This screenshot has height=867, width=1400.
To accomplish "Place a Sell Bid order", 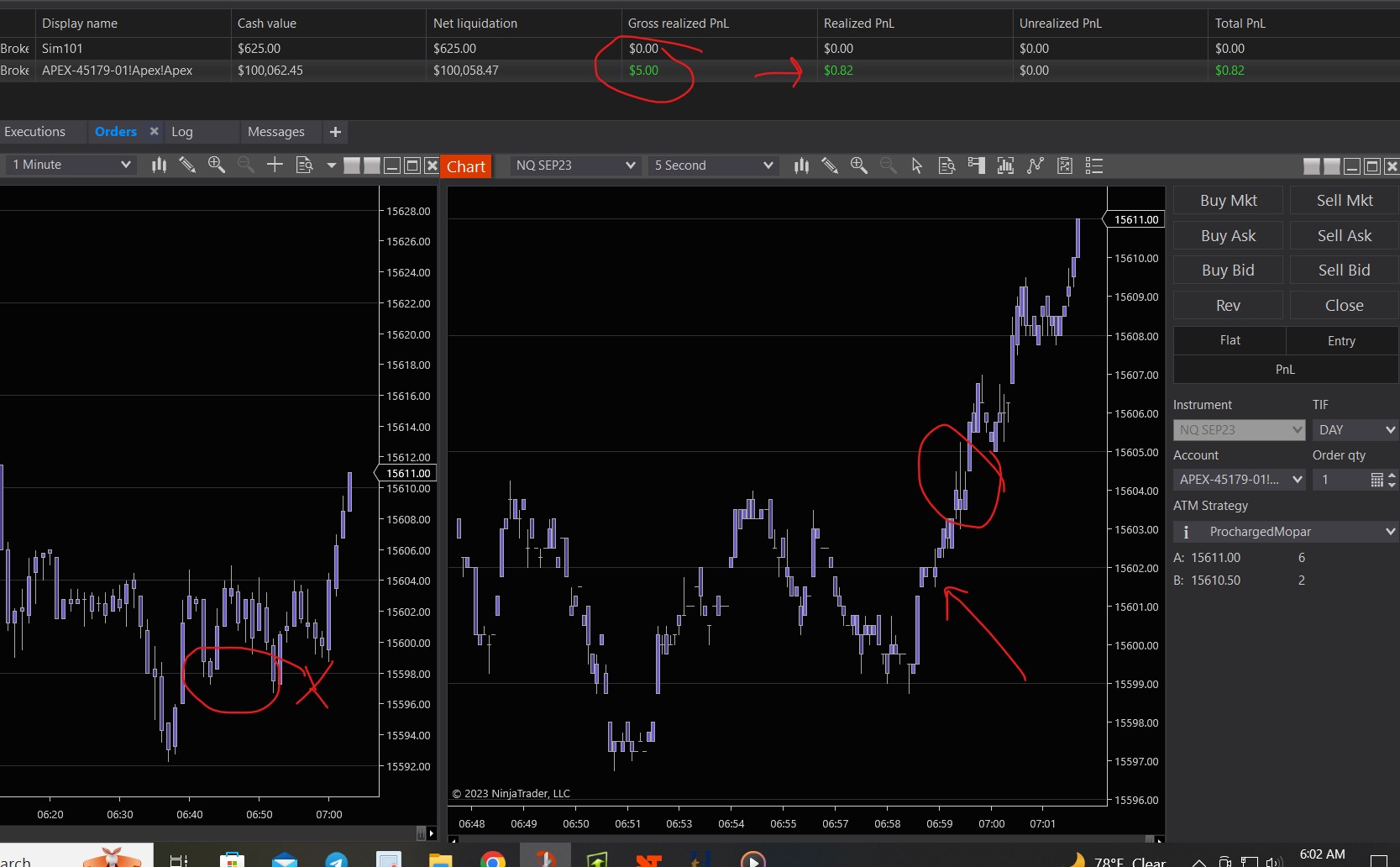I will pyautogui.click(x=1345, y=271).
